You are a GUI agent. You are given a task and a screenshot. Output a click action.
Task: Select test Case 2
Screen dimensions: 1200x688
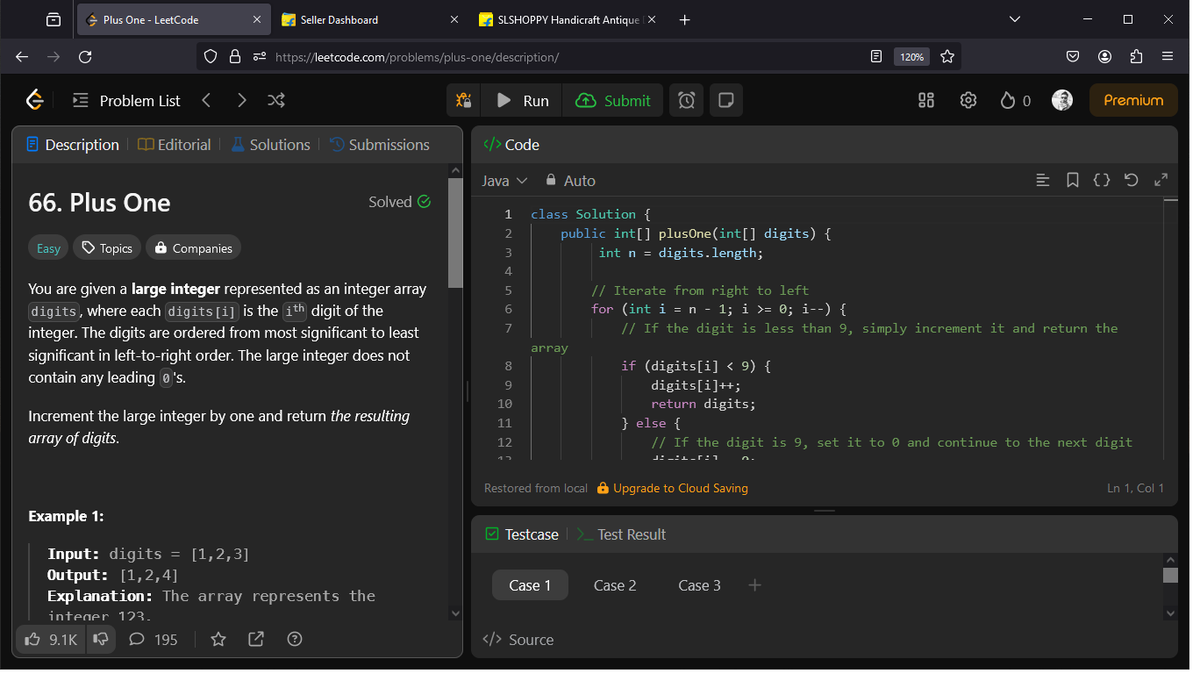pyautogui.click(x=615, y=585)
